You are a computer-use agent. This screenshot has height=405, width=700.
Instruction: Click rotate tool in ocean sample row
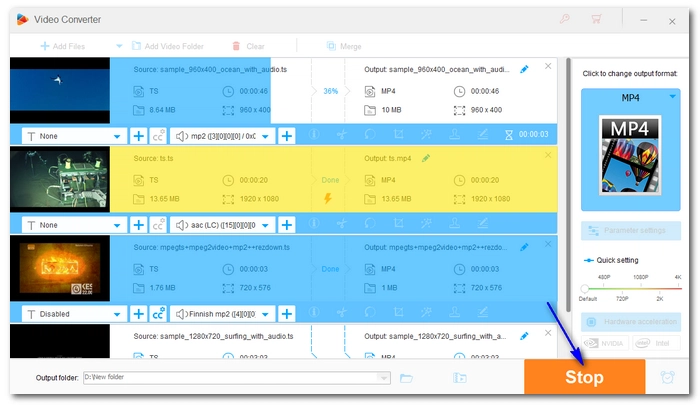tap(370, 134)
